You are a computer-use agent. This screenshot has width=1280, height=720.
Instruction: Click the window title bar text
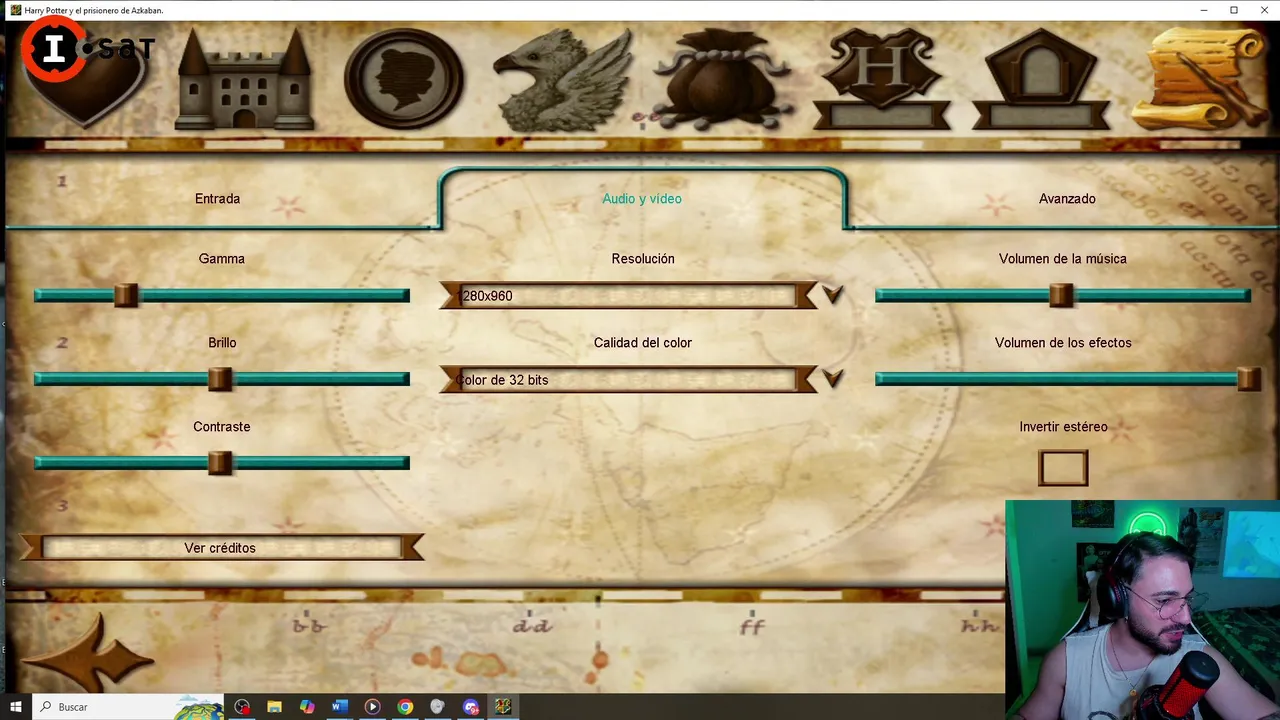94,10
